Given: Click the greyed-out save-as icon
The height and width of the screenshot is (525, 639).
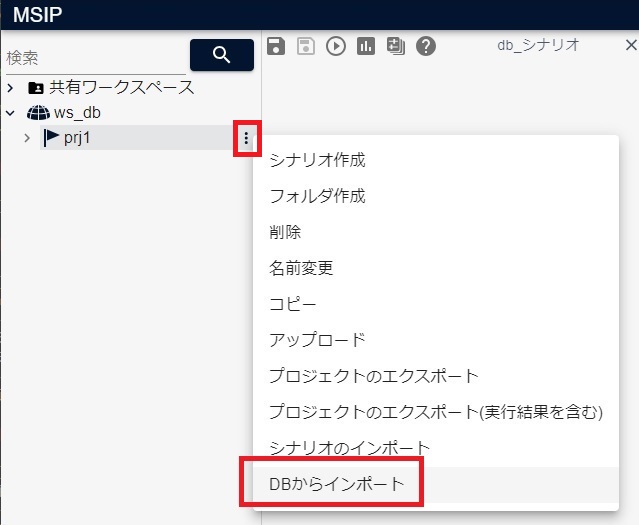Looking at the screenshot, I should (306, 46).
